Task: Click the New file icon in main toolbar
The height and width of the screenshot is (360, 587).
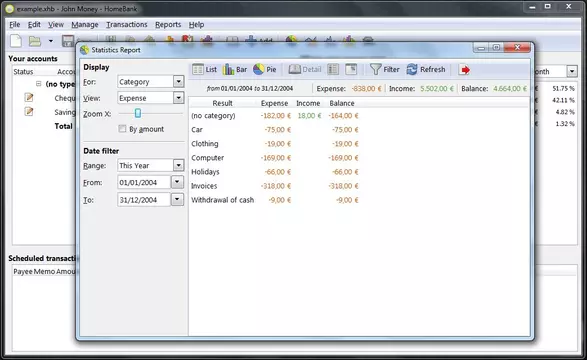Action: (x=16, y=41)
